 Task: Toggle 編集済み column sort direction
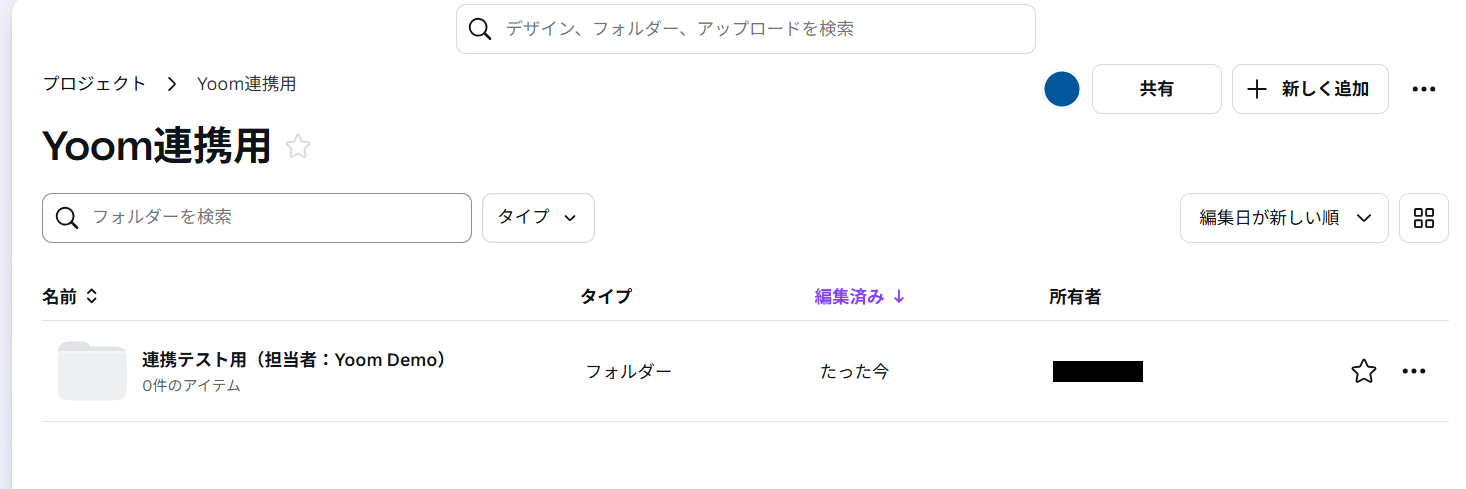(x=859, y=296)
